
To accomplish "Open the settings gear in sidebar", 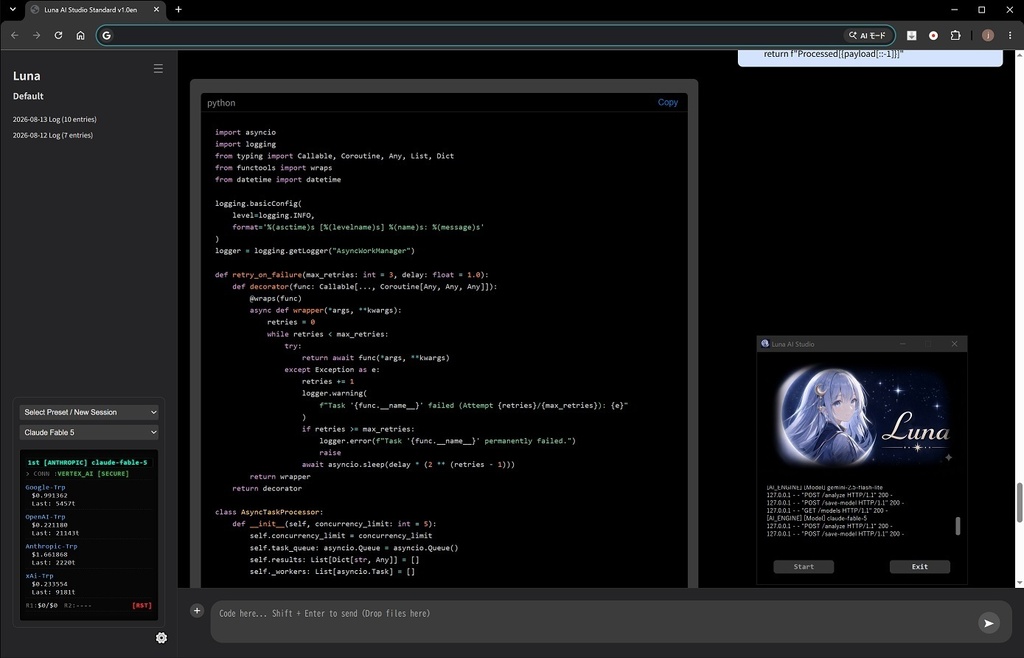I will coord(161,638).
